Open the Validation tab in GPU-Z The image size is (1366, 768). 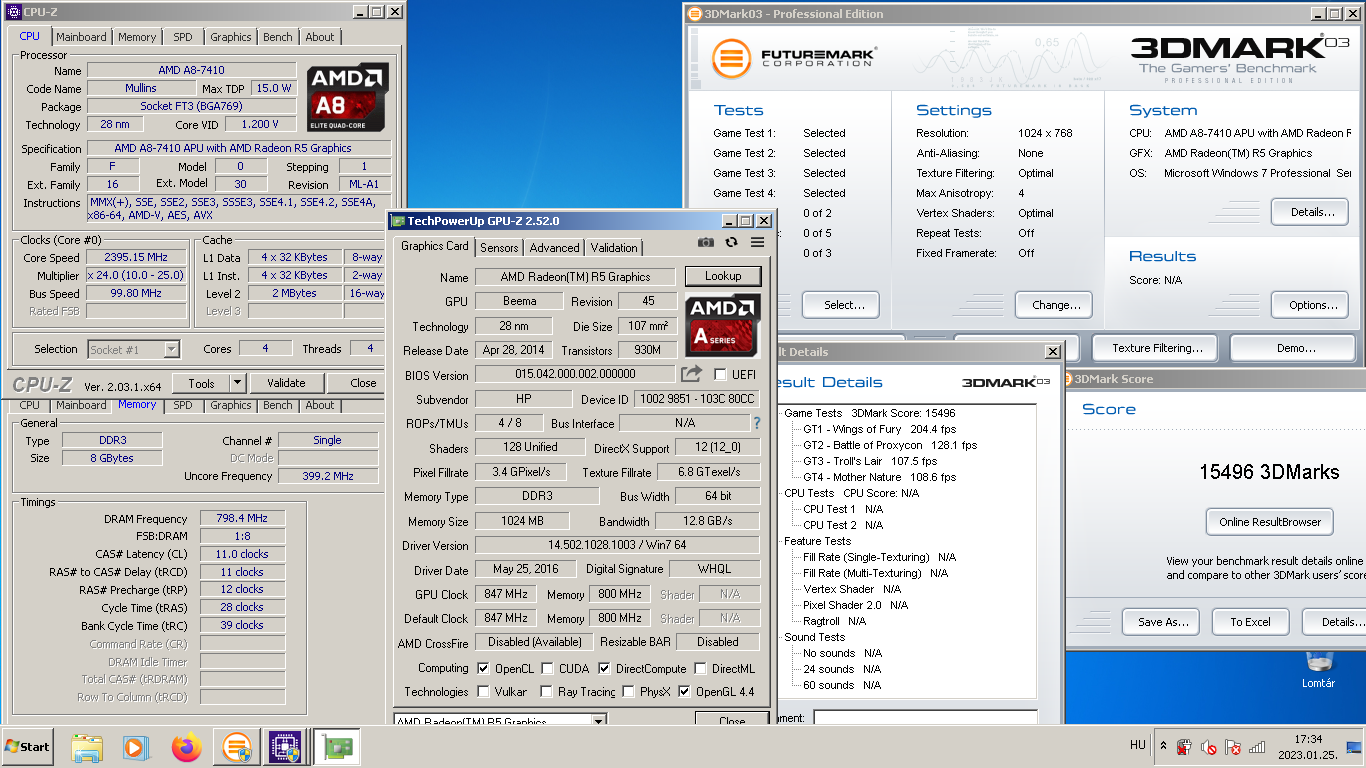coord(614,248)
